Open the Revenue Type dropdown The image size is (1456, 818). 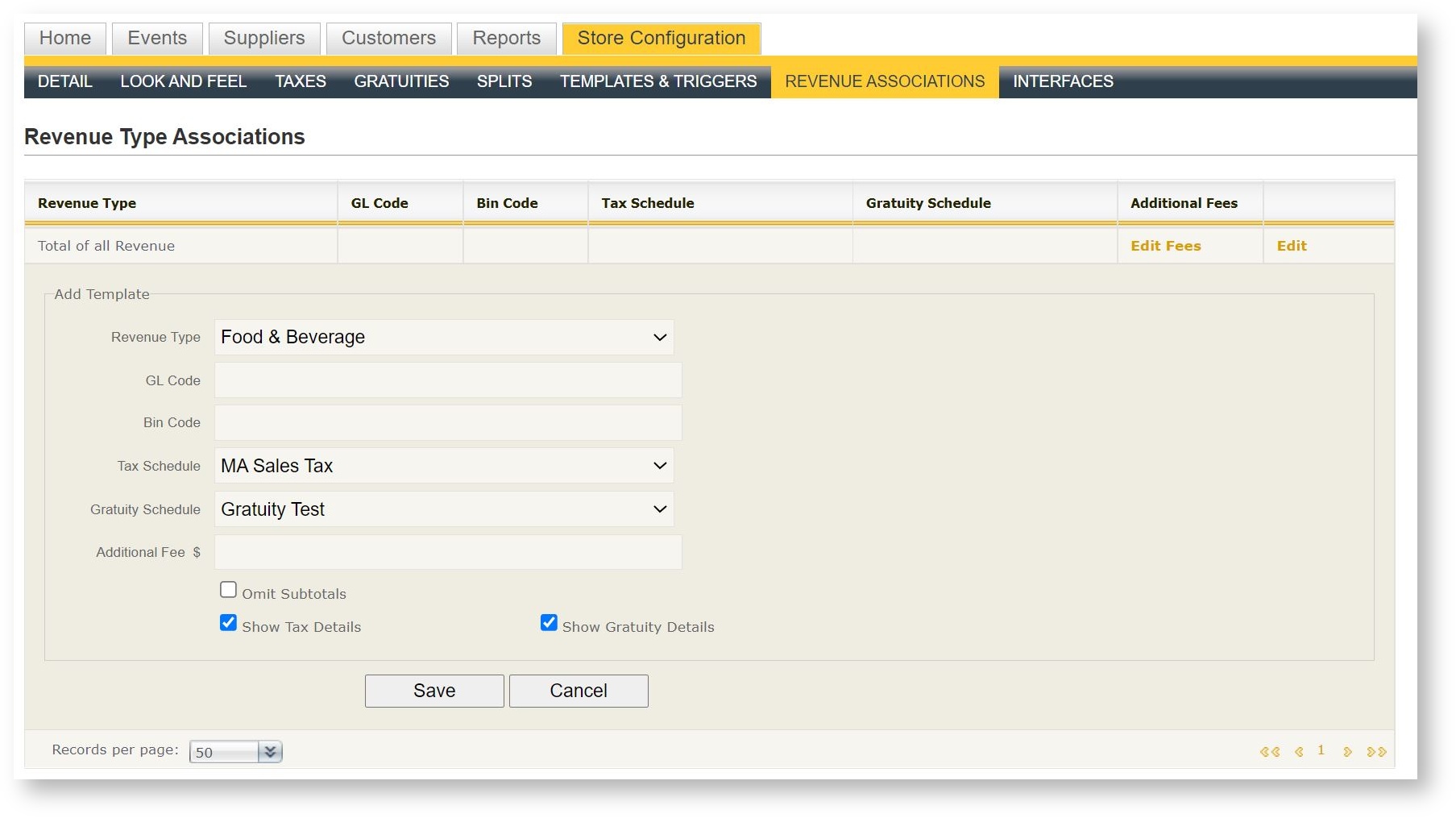(x=444, y=337)
